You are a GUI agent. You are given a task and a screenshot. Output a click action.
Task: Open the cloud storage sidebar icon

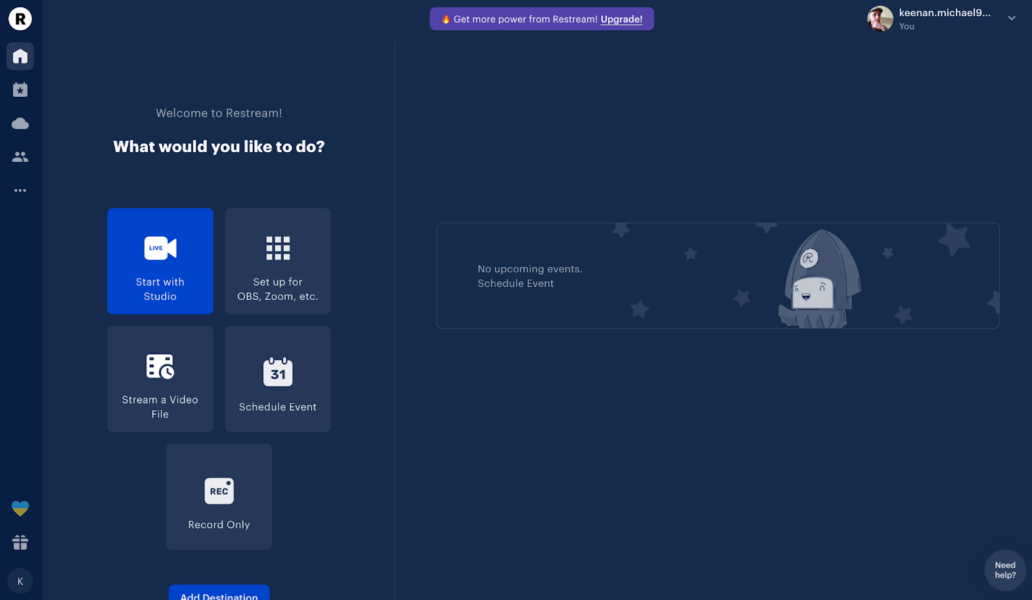coord(20,124)
